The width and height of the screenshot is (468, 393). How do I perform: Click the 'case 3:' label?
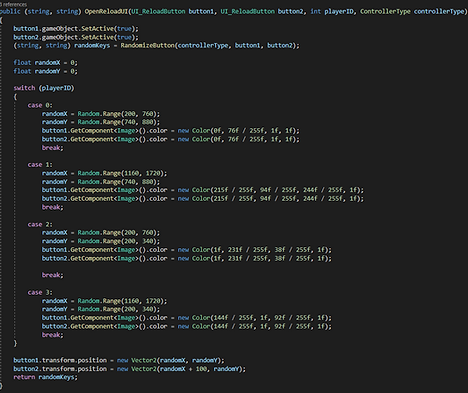[x=40, y=292]
